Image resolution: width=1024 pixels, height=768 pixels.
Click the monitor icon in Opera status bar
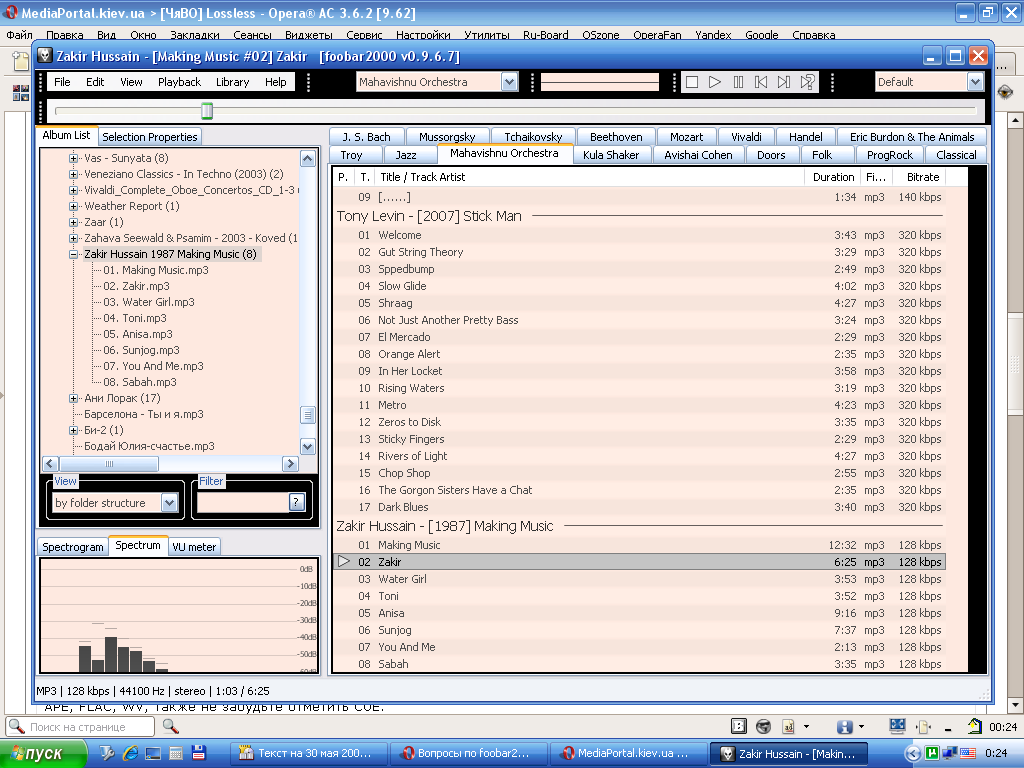(897, 726)
